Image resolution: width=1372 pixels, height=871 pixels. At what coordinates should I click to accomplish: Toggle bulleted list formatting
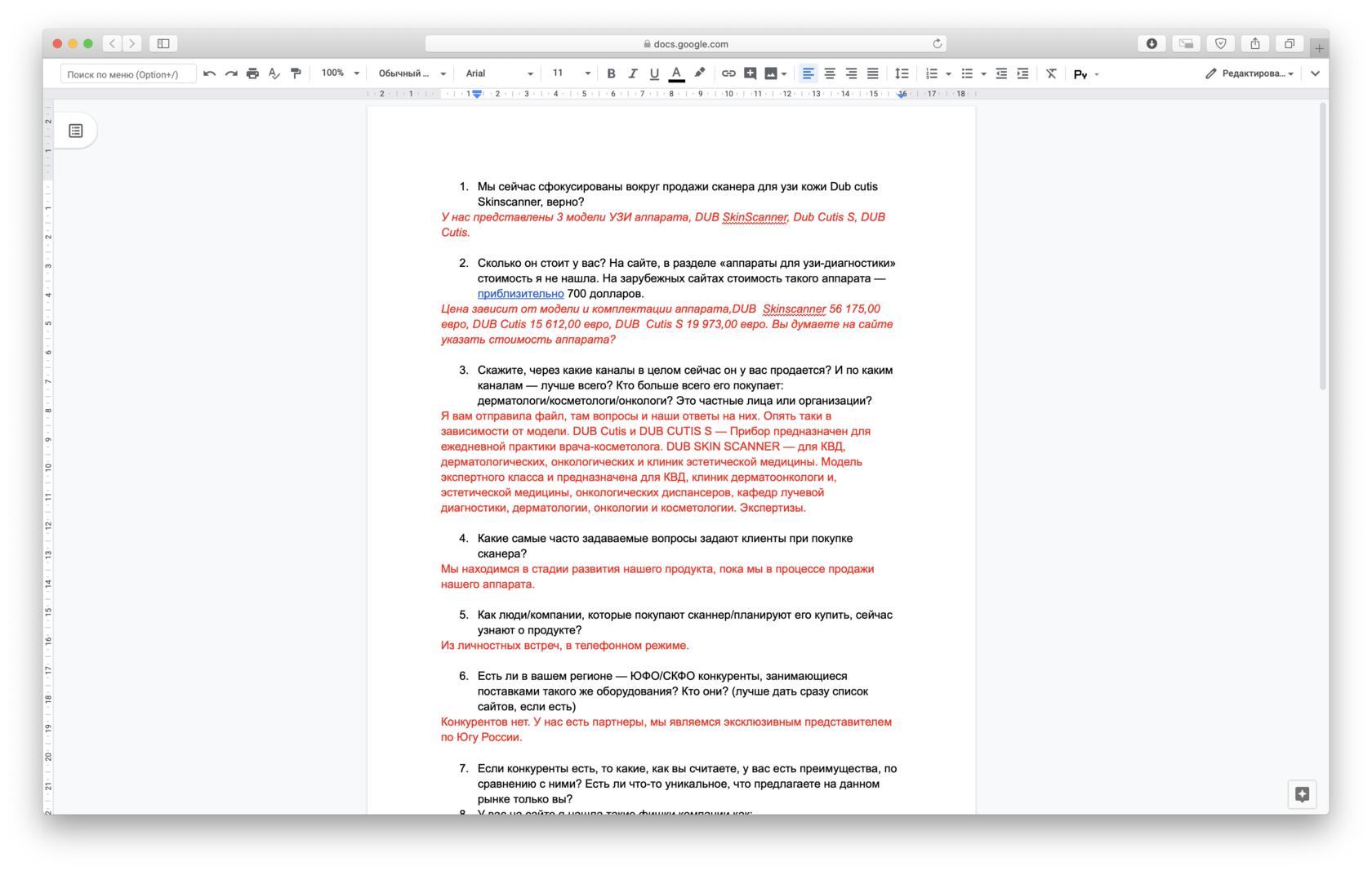(x=967, y=73)
